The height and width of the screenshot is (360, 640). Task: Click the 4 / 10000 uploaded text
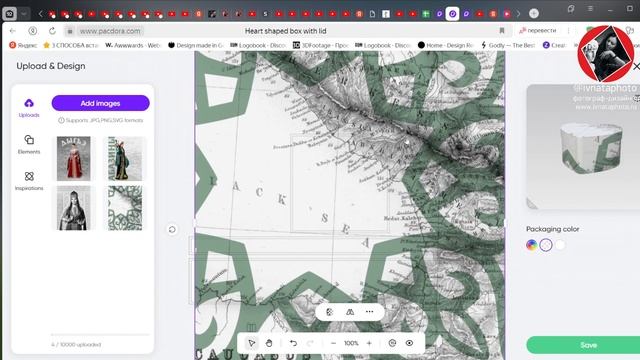[76, 344]
